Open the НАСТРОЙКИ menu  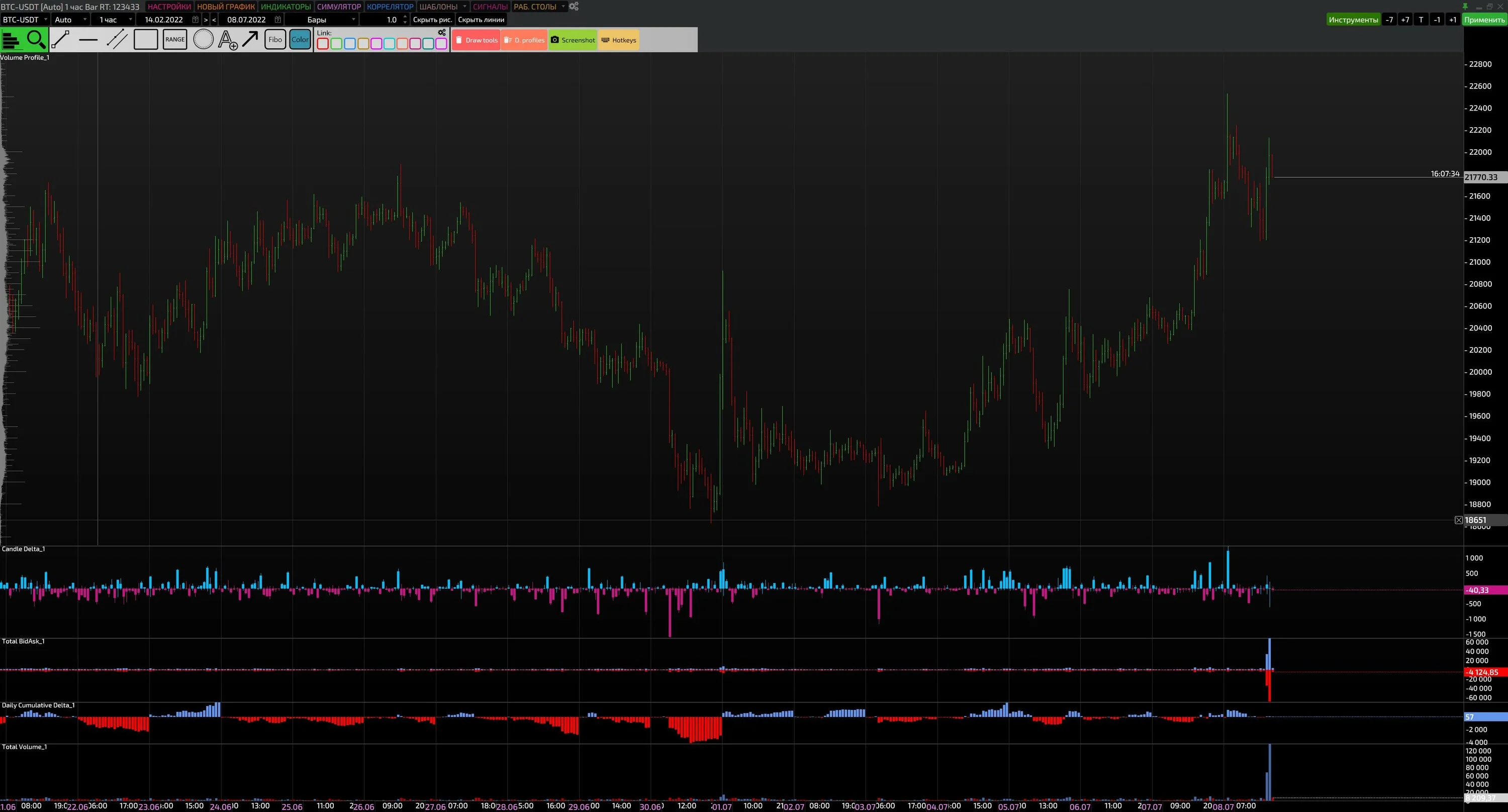(x=169, y=7)
